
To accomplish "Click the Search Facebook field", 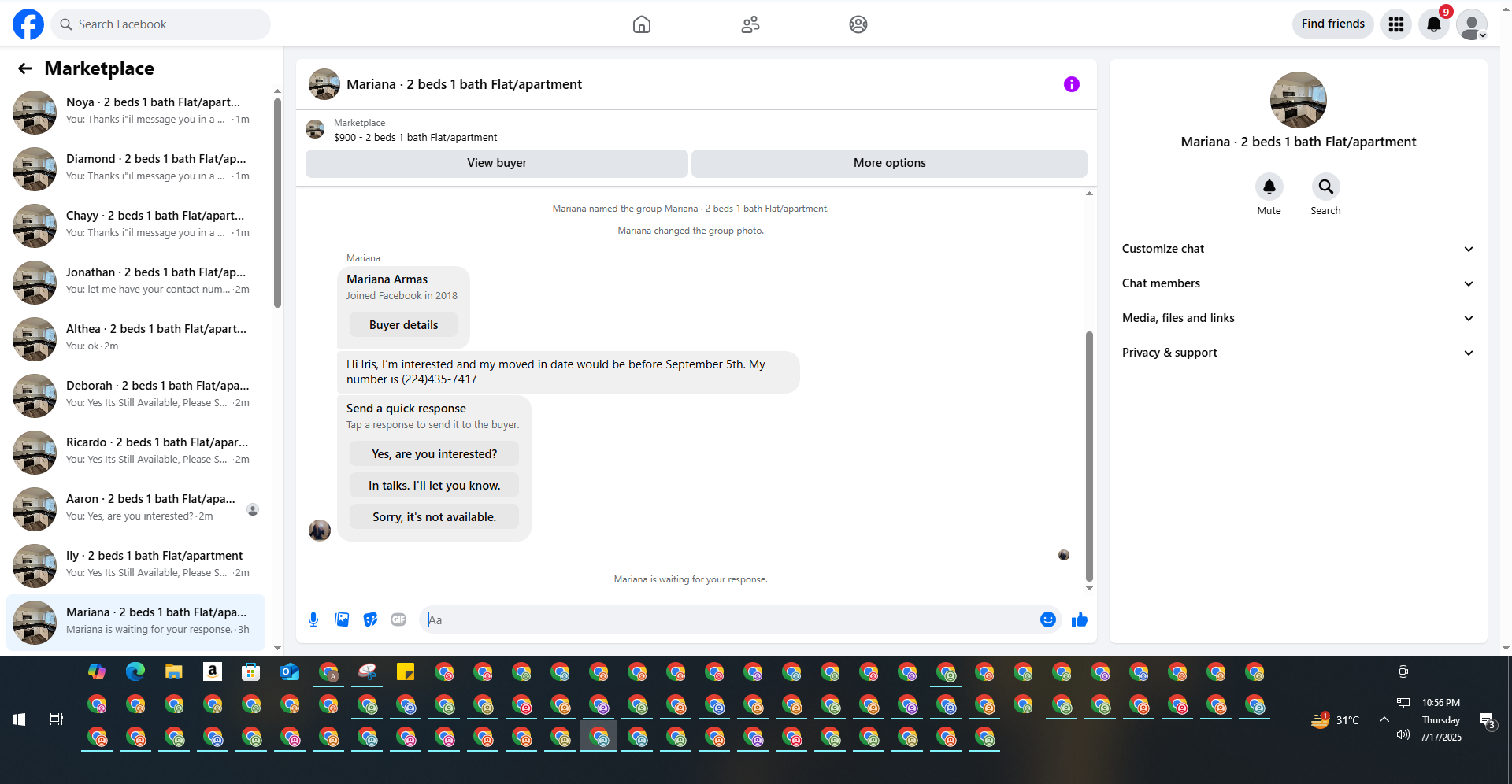I will point(161,24).
